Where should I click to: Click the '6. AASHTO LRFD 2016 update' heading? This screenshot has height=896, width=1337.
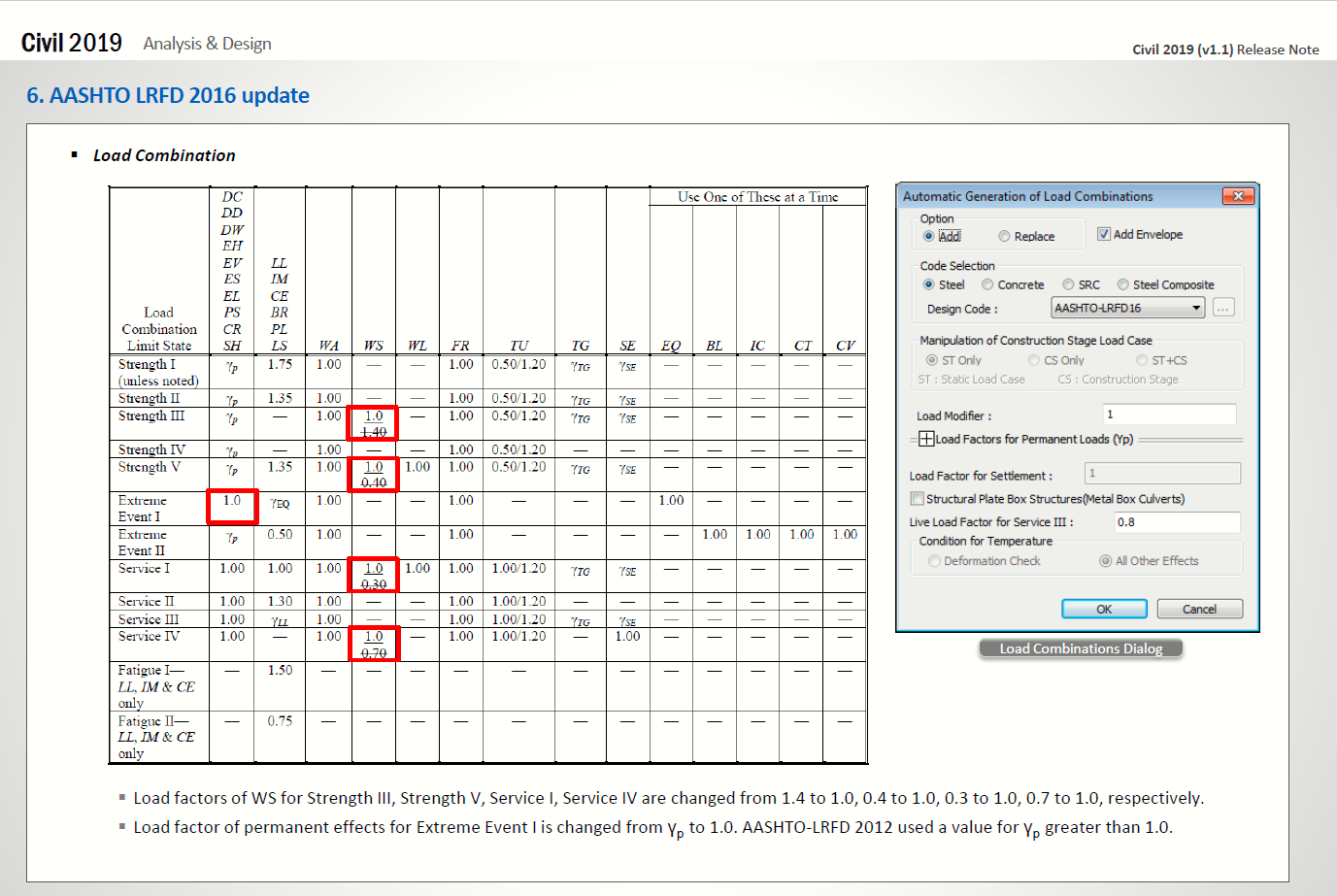[x=168, y=95]
